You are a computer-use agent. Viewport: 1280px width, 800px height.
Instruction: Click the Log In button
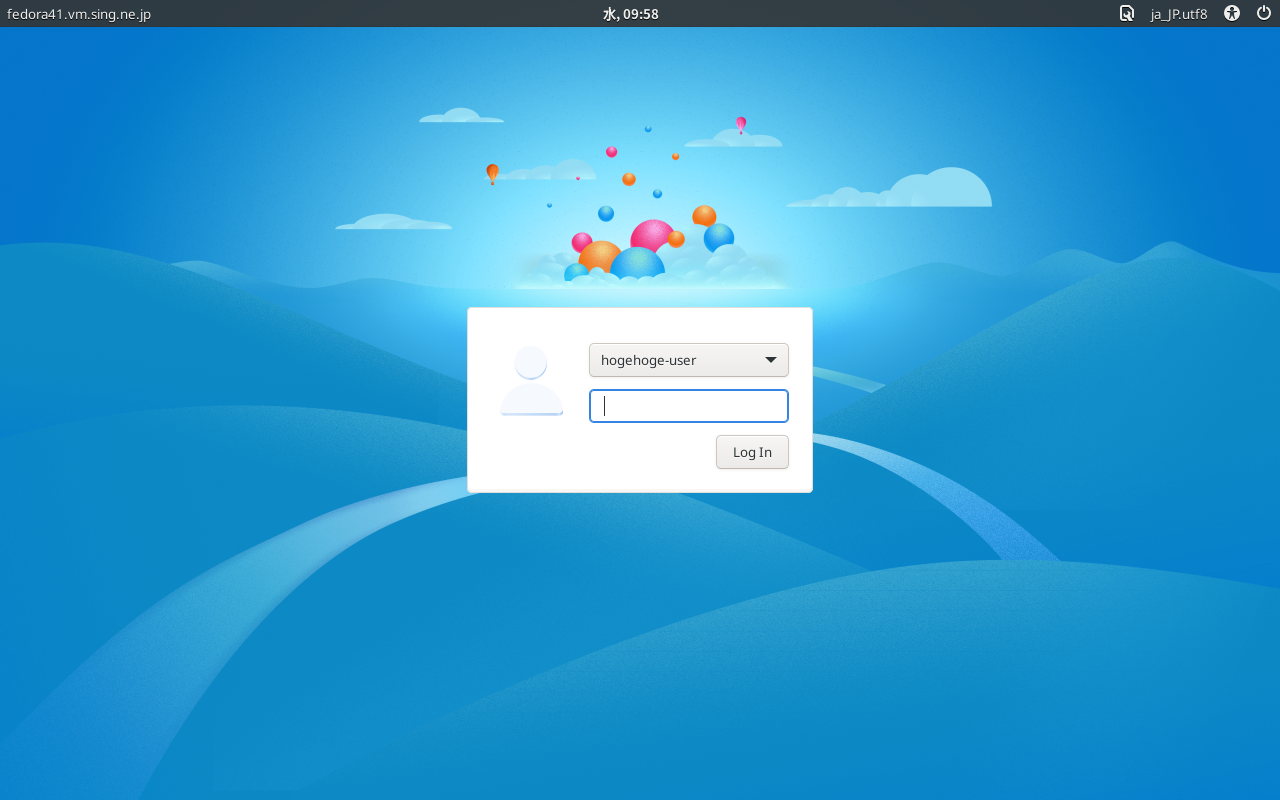752,452
